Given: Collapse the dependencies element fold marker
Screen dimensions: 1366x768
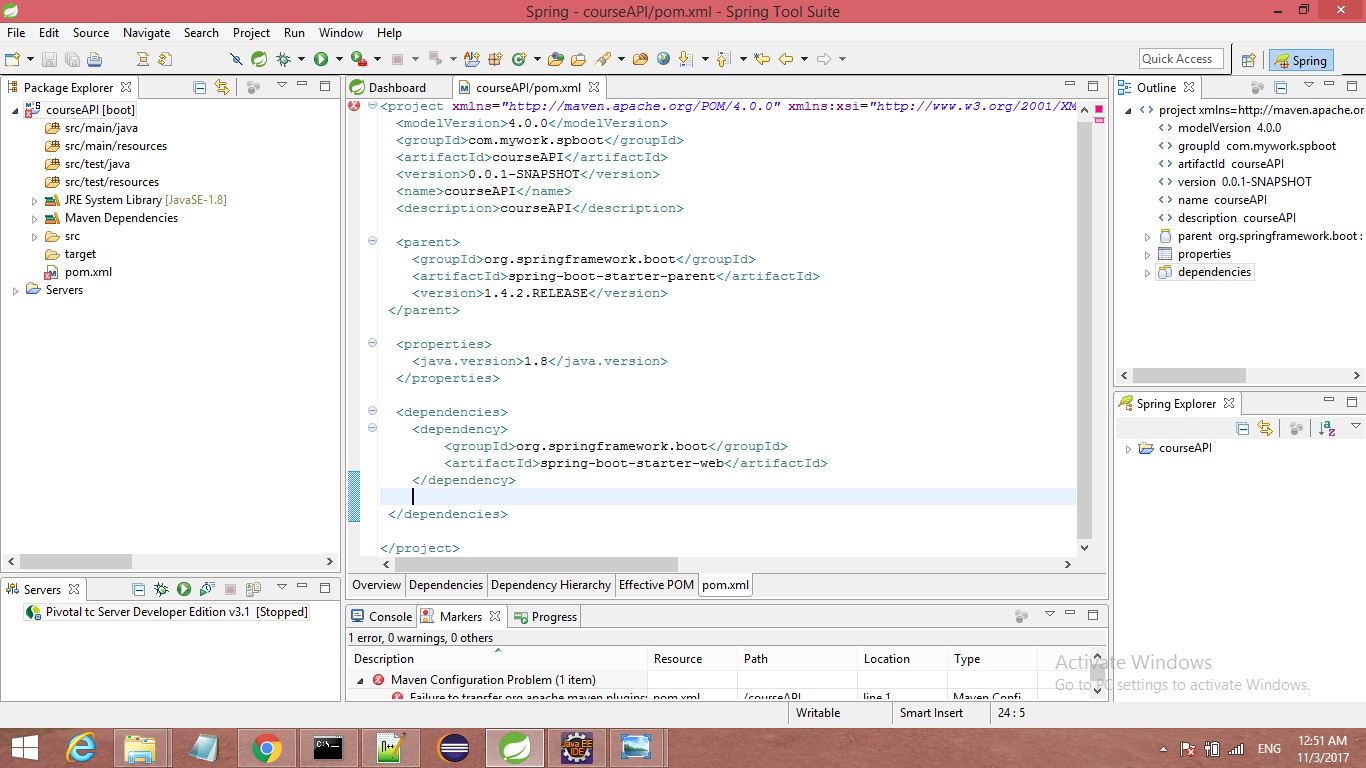Looking at the screenshot, I should pos(372,411).
